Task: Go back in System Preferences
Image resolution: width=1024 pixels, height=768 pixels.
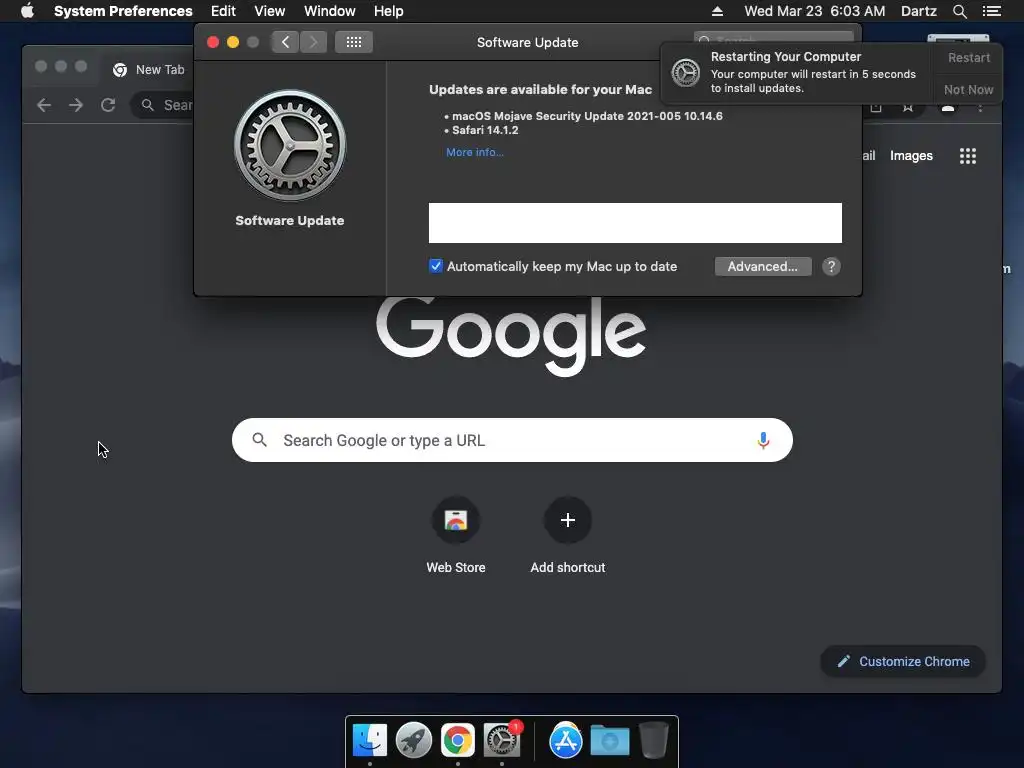Action: (x=285, y=42)
